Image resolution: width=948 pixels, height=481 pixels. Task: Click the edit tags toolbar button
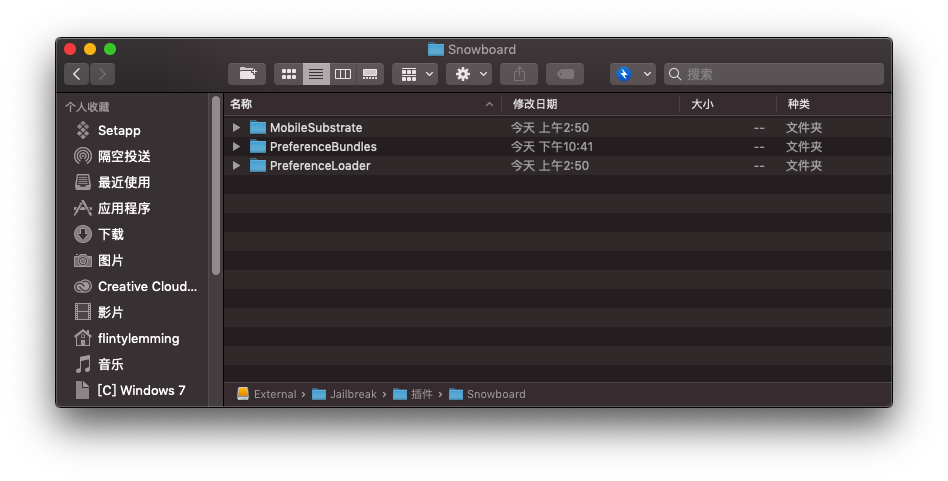tap(565, 74)
